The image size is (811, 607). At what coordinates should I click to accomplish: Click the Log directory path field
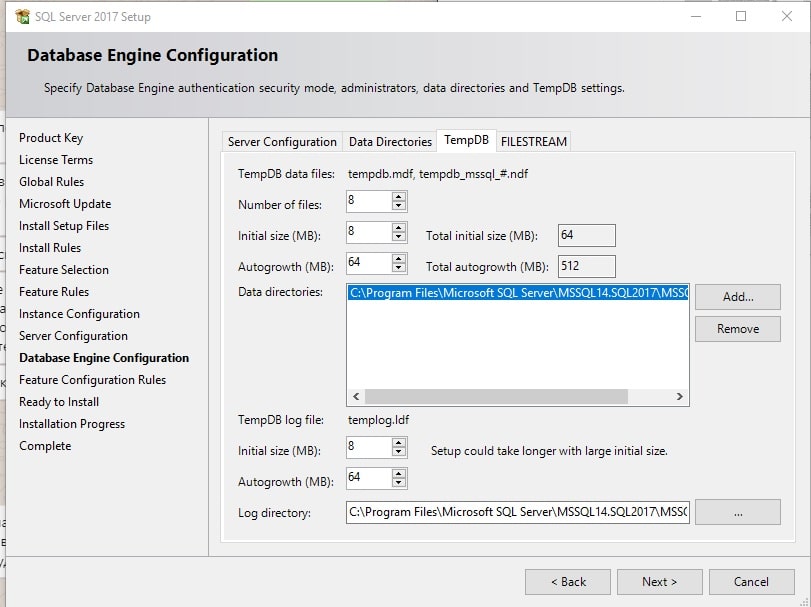[517, 513]
